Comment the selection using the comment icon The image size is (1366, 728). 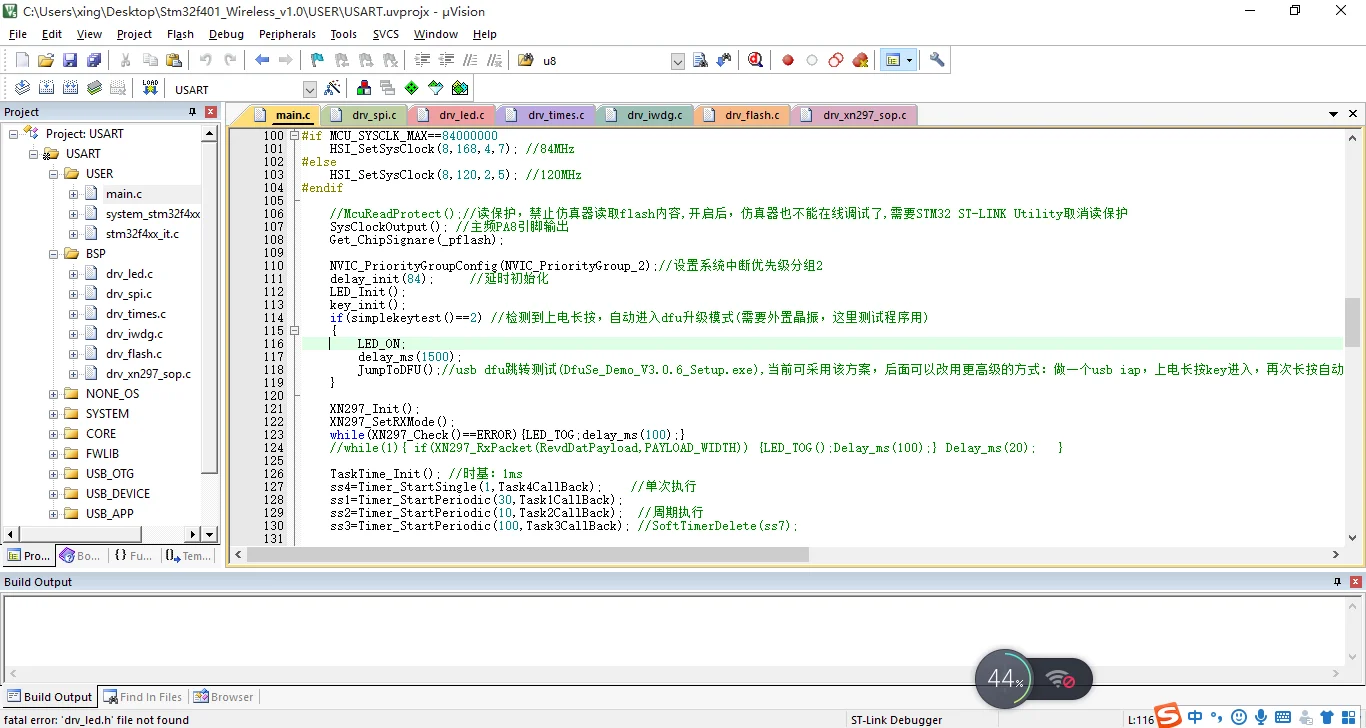[470, 60]
